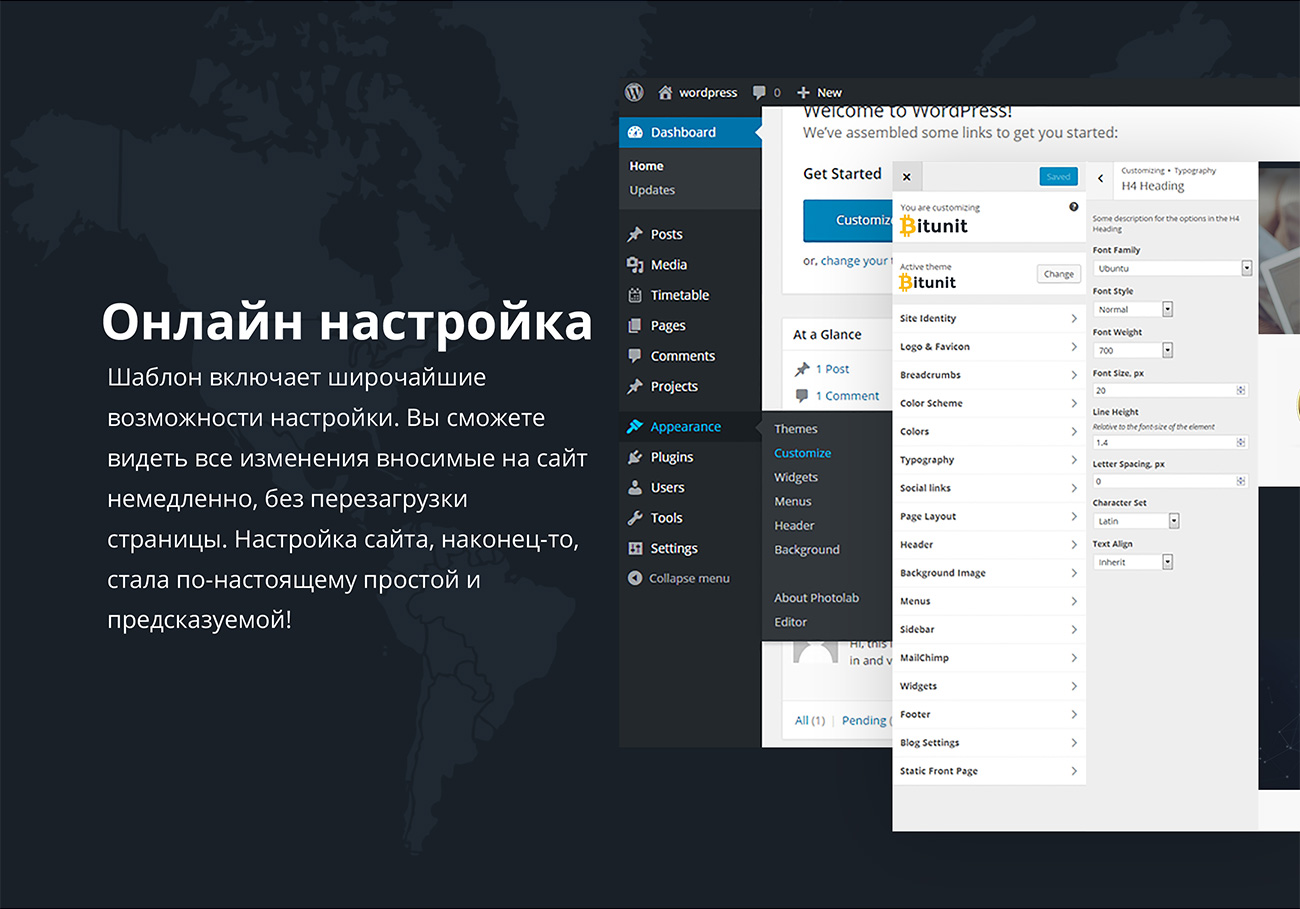
Task: Select Updates under Dashboard
Action: pyautogui.click(x=652, y=190)
